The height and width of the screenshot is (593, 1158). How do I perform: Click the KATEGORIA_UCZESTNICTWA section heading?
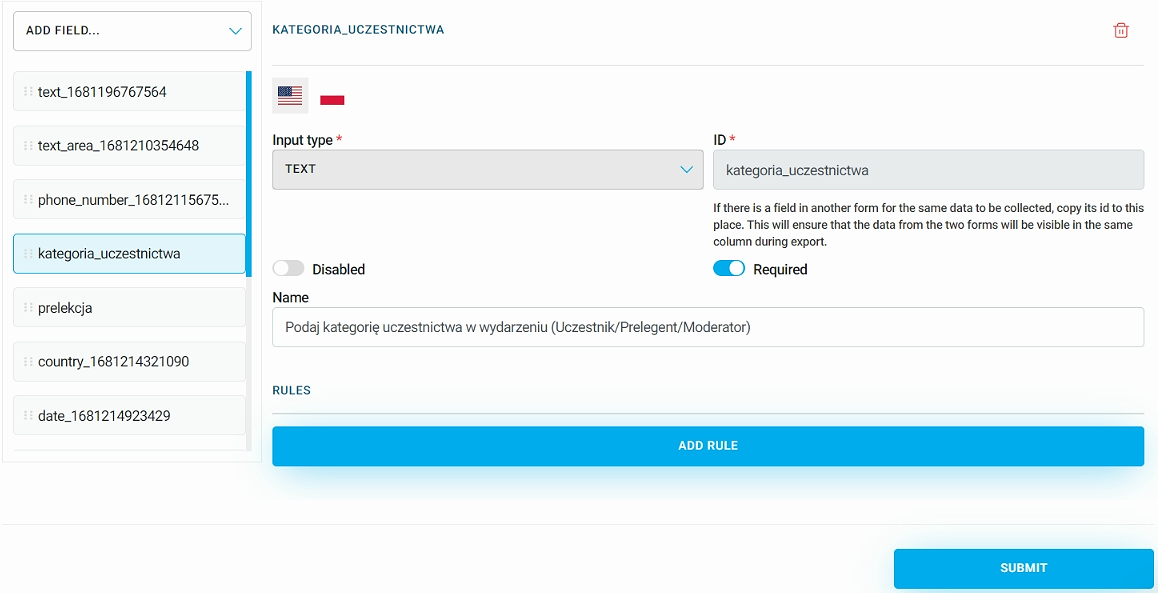coord(358,30)
